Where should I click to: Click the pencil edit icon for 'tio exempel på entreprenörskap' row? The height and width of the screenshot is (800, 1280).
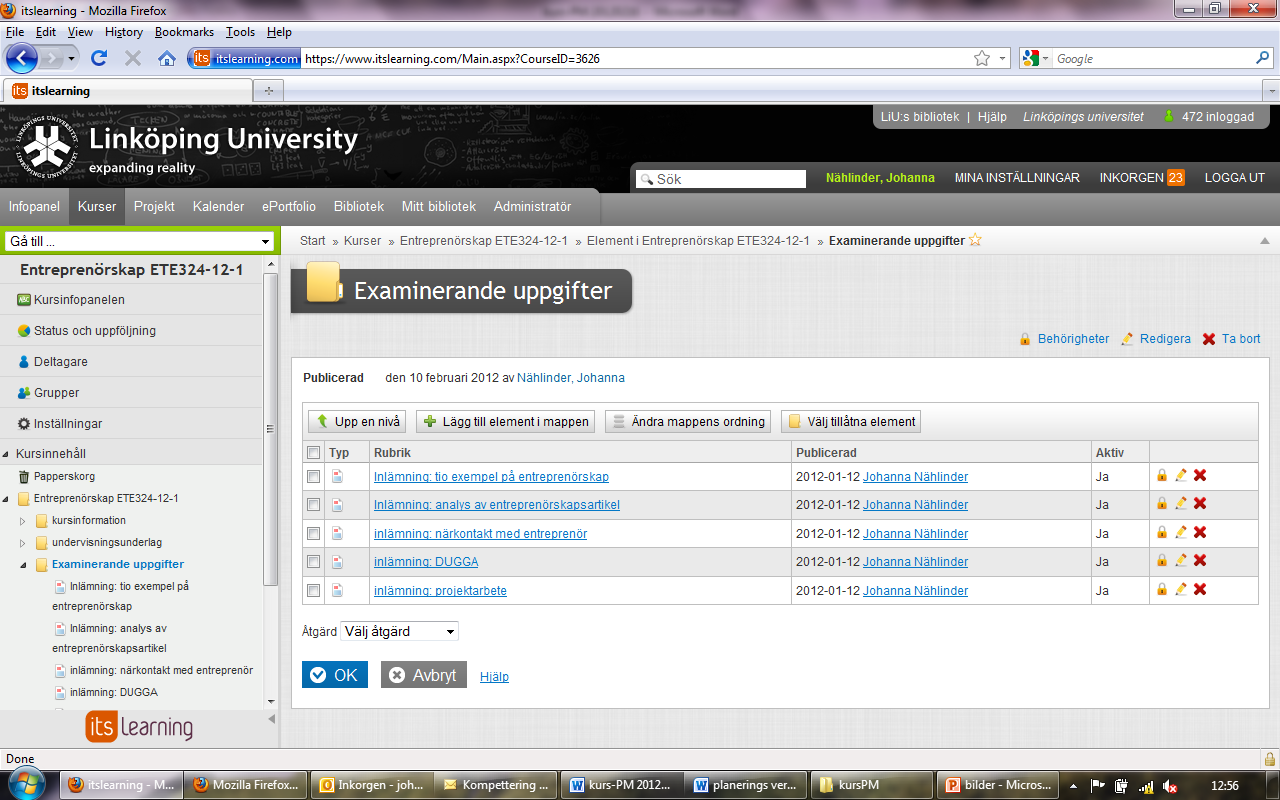[1181, 475]
